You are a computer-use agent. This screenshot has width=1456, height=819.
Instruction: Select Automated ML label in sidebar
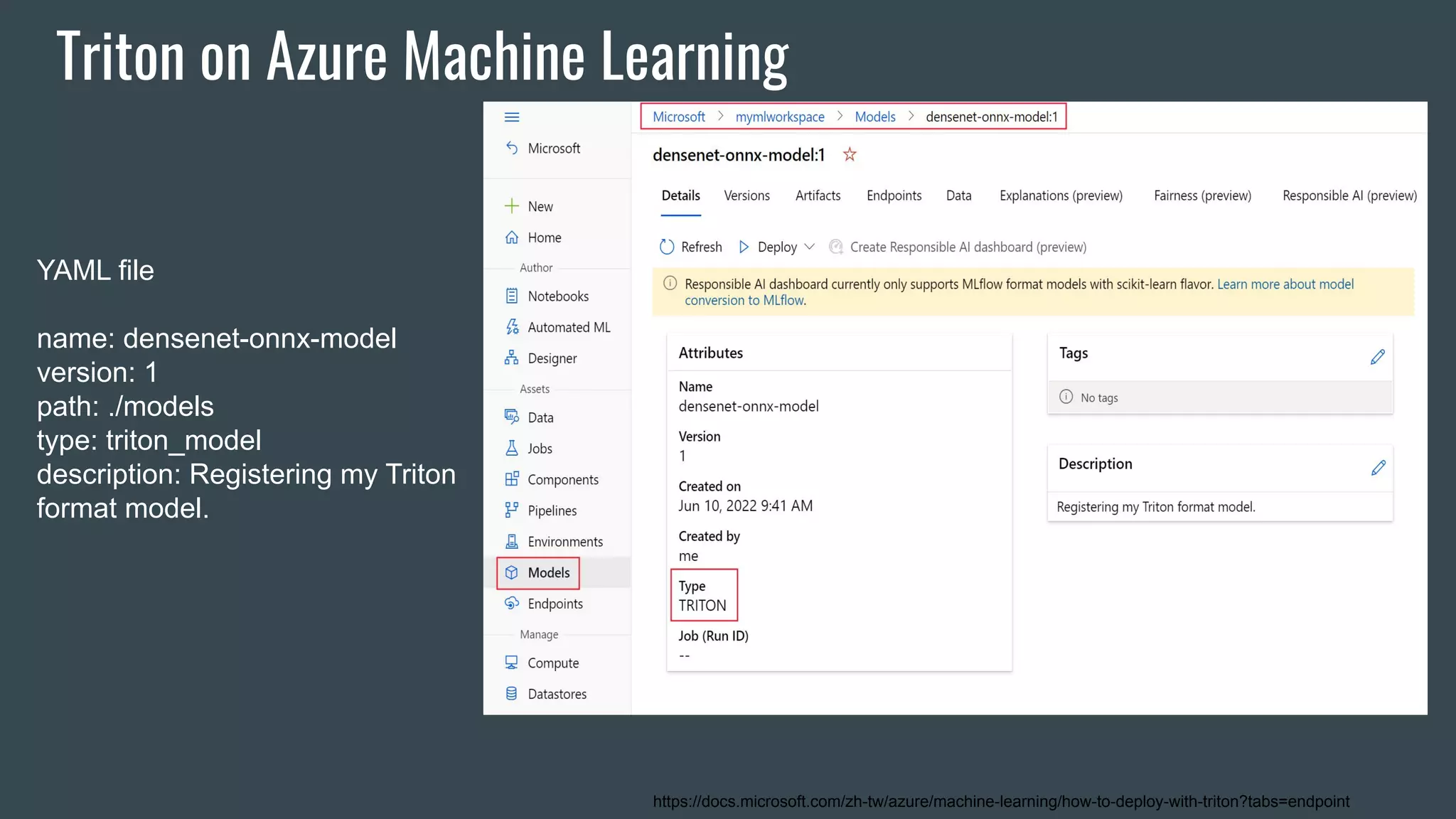click(x=569, y=327)
